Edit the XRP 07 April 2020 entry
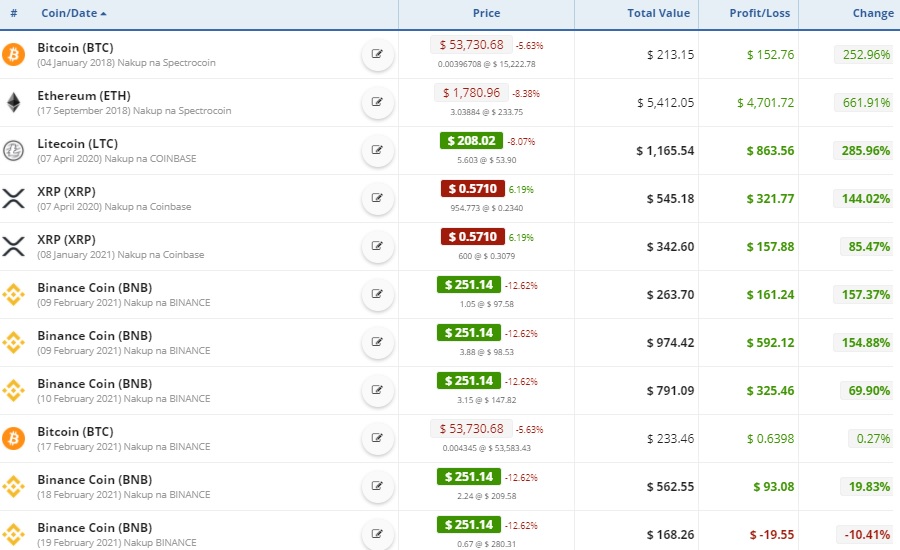 [377, 198]
